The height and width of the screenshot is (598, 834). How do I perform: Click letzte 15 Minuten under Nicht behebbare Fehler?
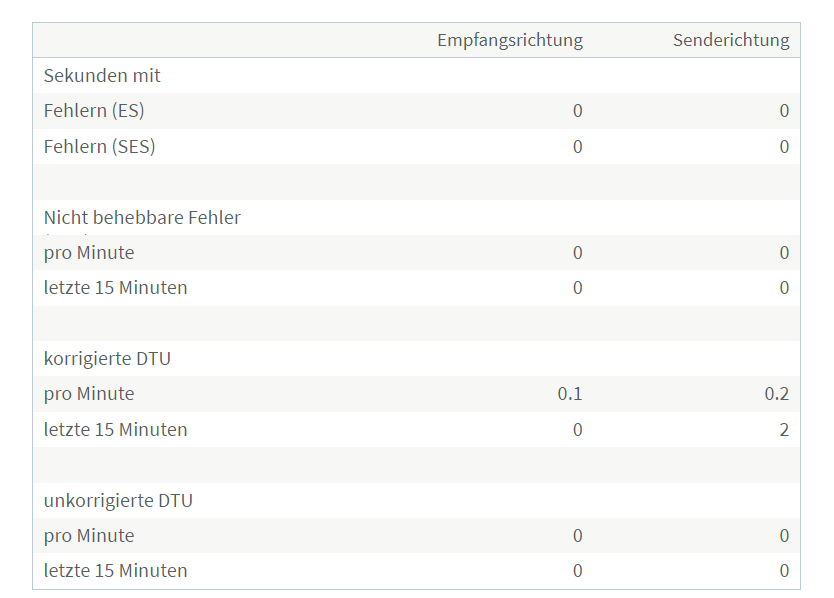point(115,288)
